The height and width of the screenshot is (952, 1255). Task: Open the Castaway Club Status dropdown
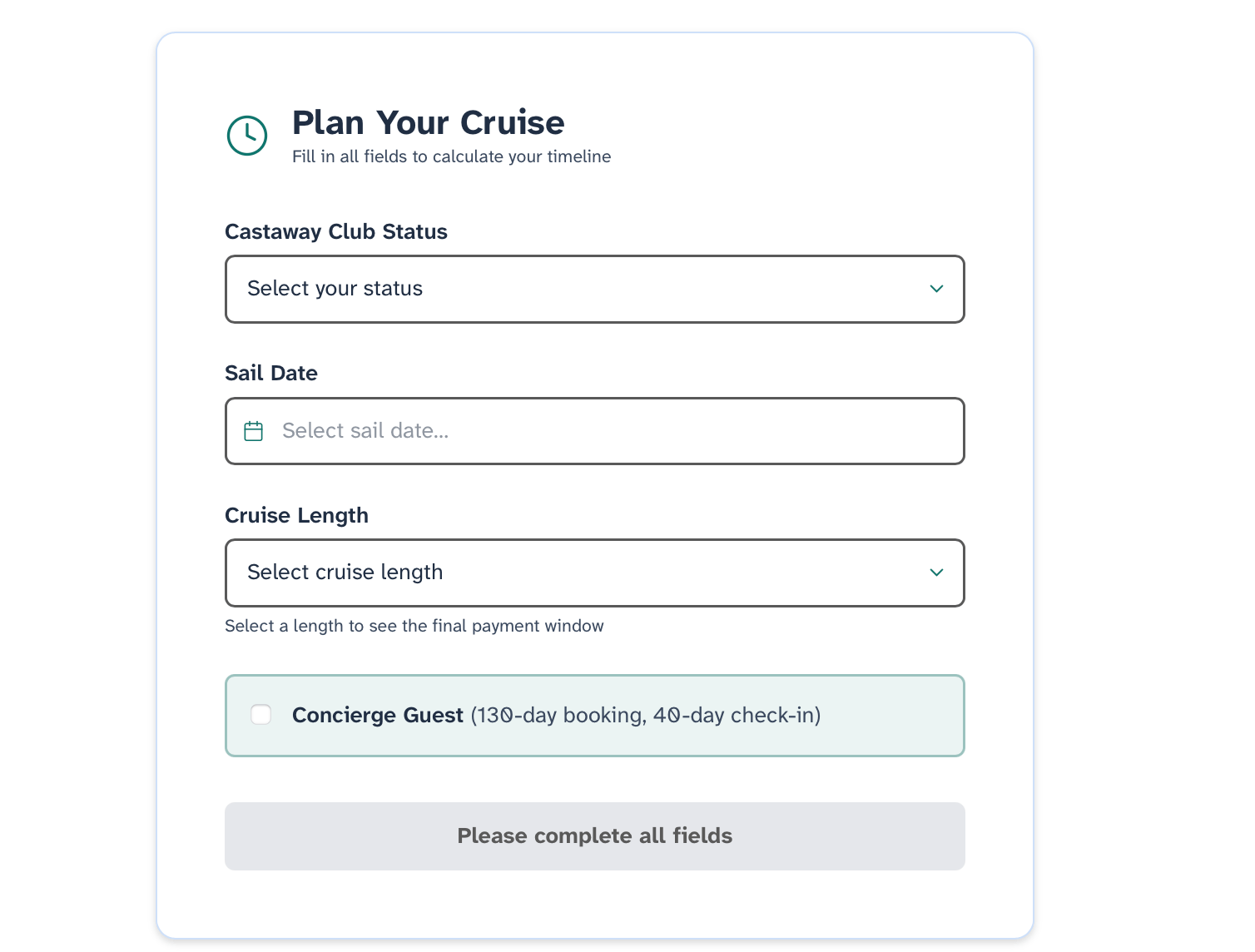click(x=594, y=289)
